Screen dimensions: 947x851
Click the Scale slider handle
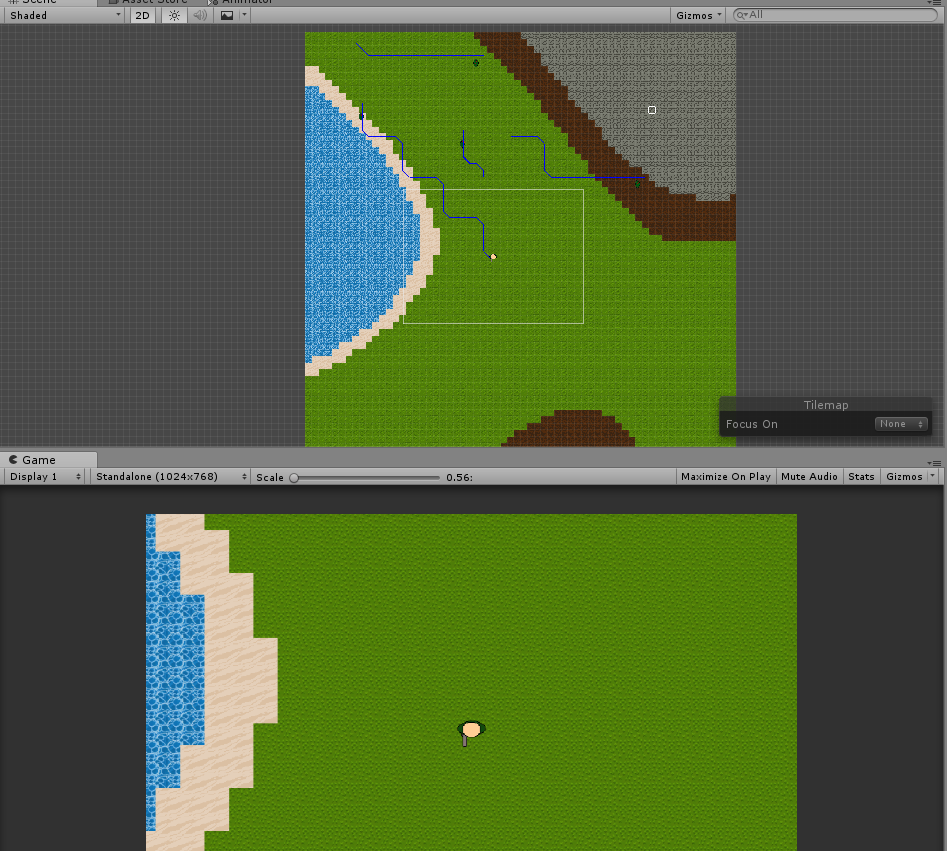pos(294,478)
